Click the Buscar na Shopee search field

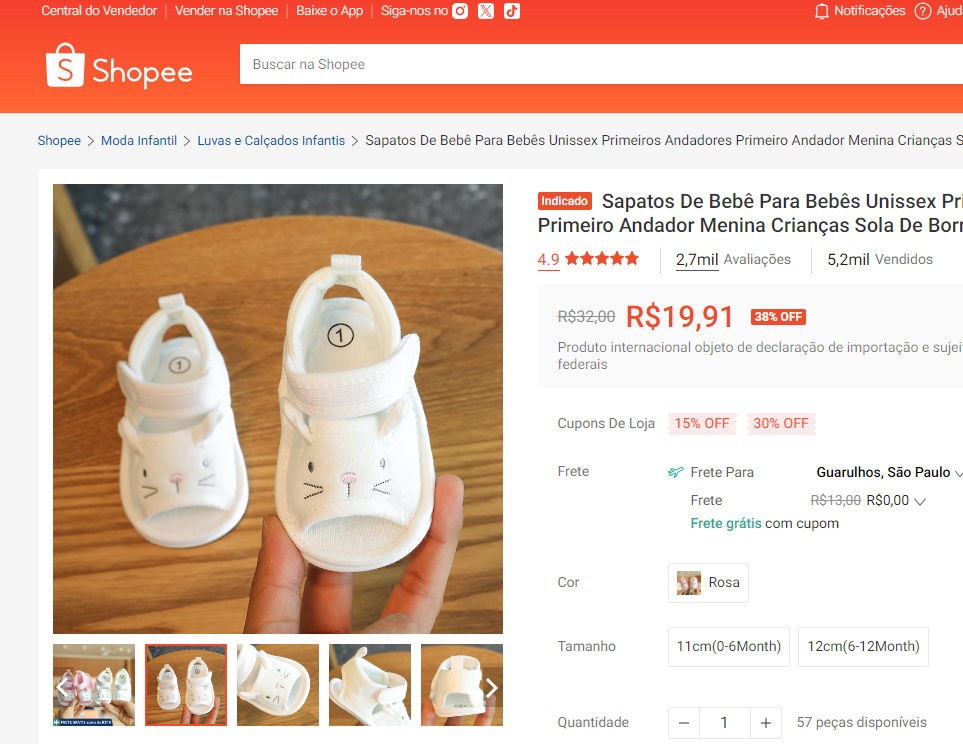(x=600, y=65)
